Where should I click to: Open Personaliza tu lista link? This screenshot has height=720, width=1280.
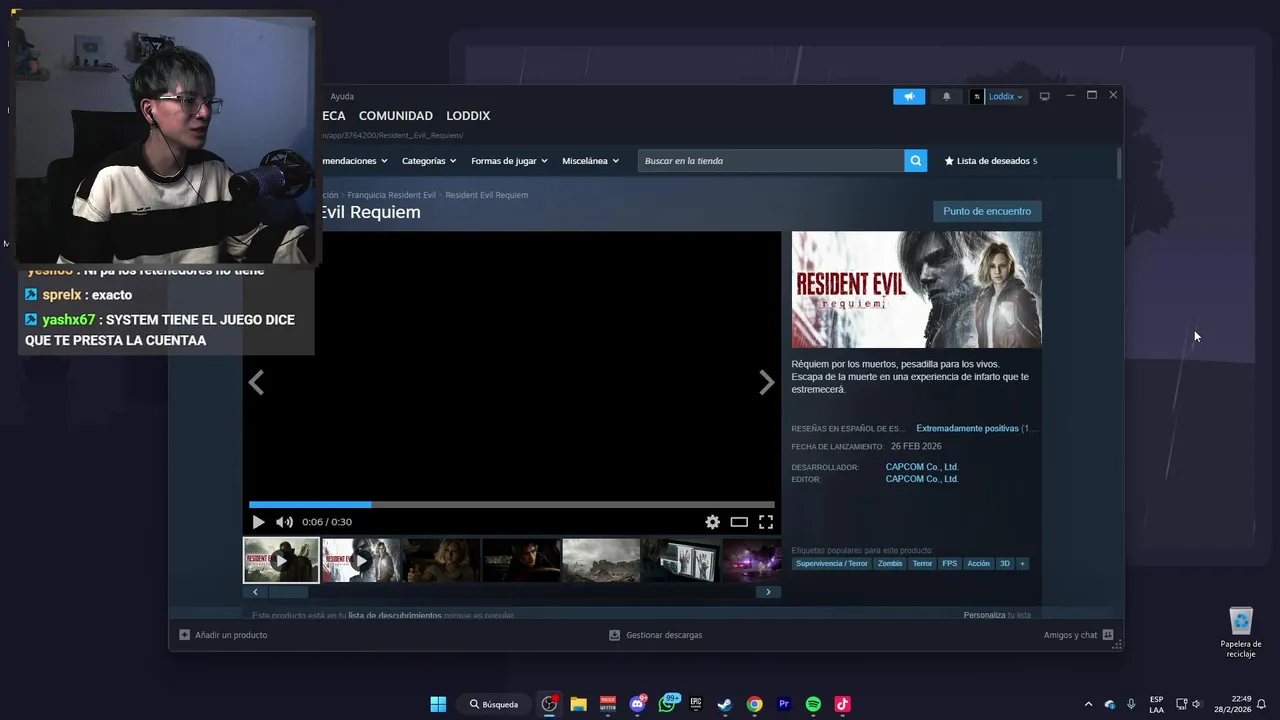(x=997, y=615)
